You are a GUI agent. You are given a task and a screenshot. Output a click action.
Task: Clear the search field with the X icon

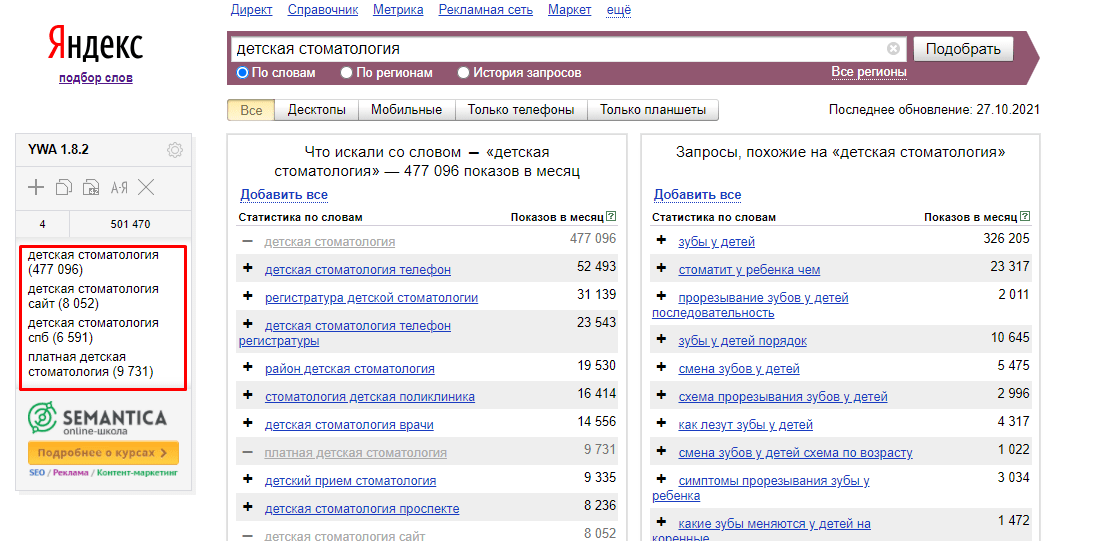[893, 49]
